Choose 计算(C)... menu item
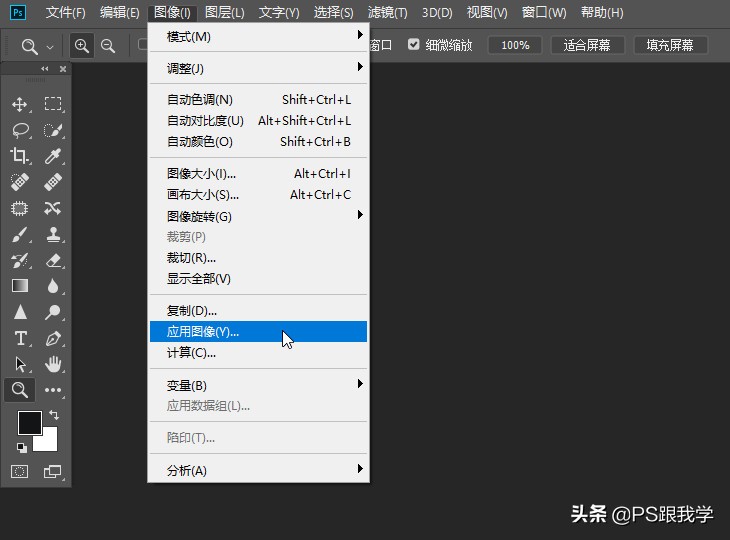This screenshot has height=540, width=730. [258, 352]
